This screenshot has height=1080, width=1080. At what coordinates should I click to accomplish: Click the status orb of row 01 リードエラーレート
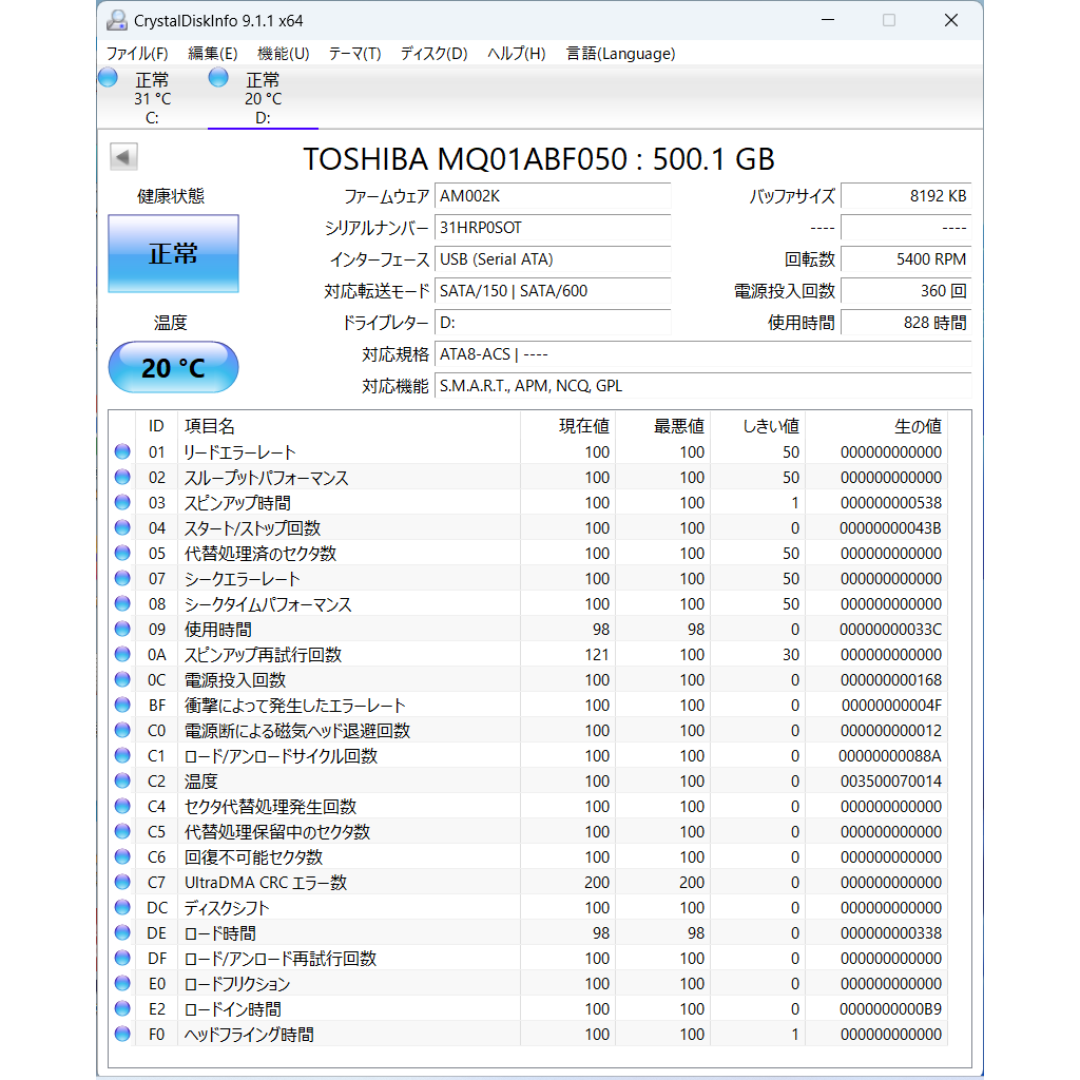click(x=123, y=452)
